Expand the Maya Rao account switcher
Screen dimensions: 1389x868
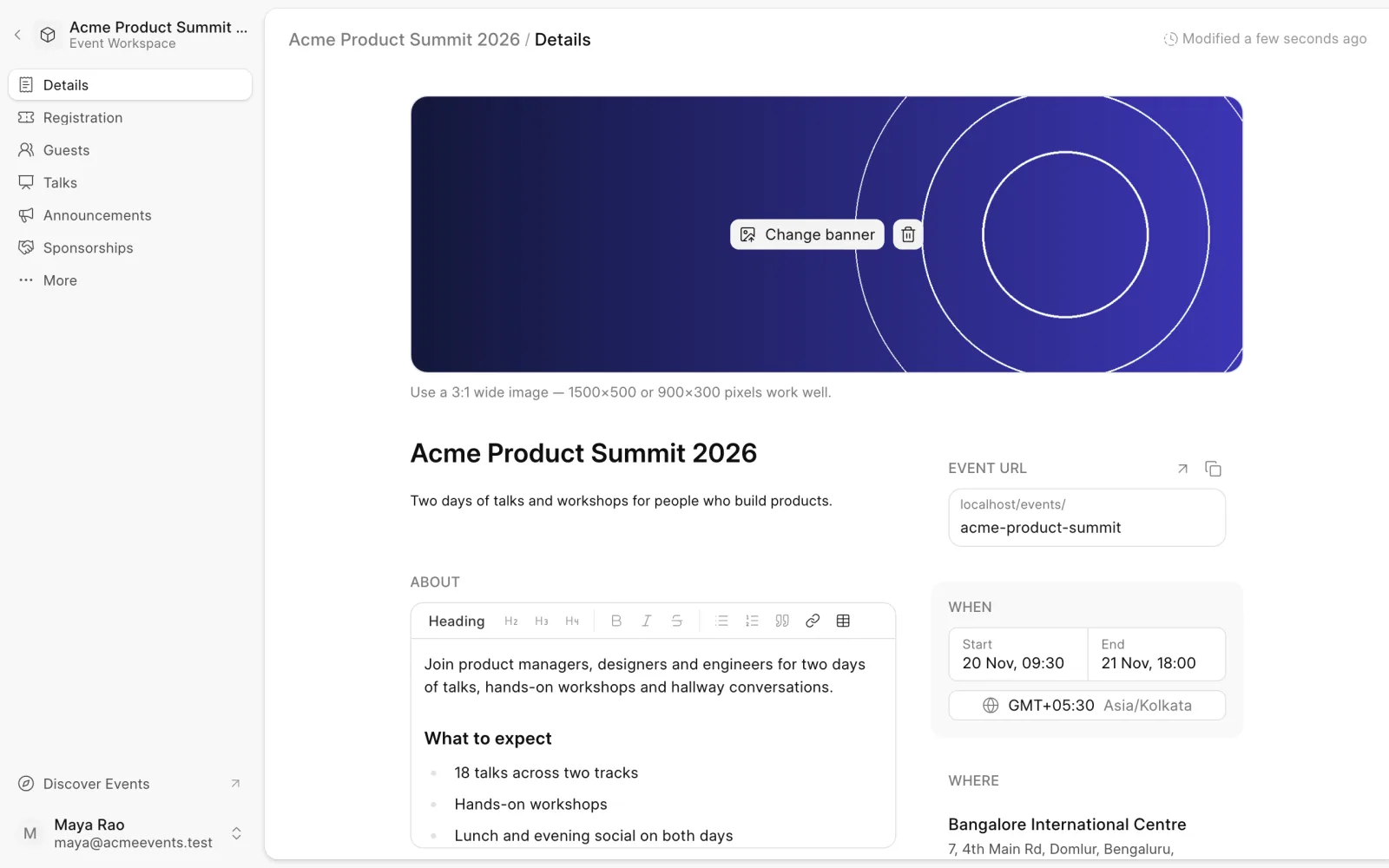(236, 833)
